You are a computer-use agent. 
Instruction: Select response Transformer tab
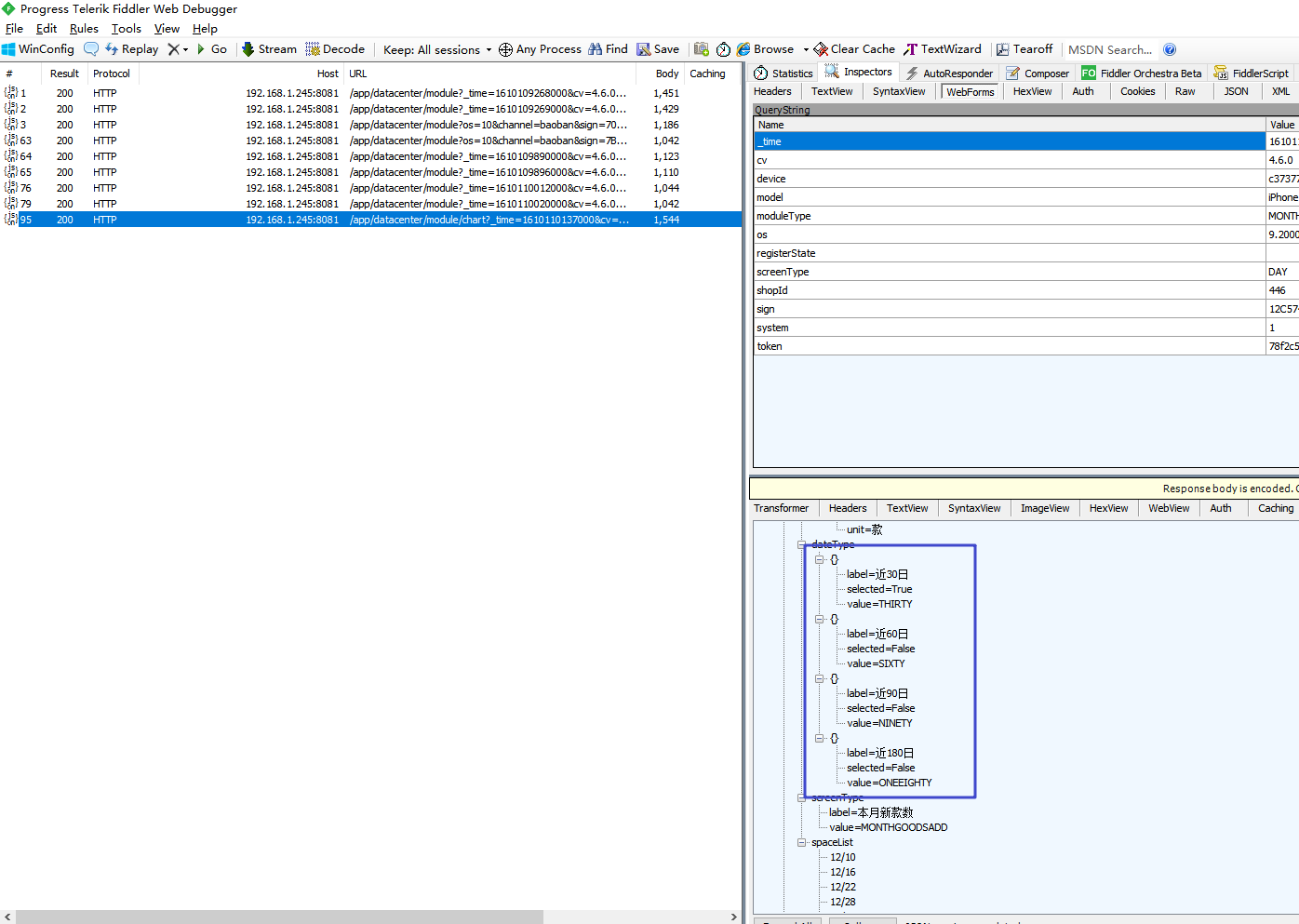782,508
